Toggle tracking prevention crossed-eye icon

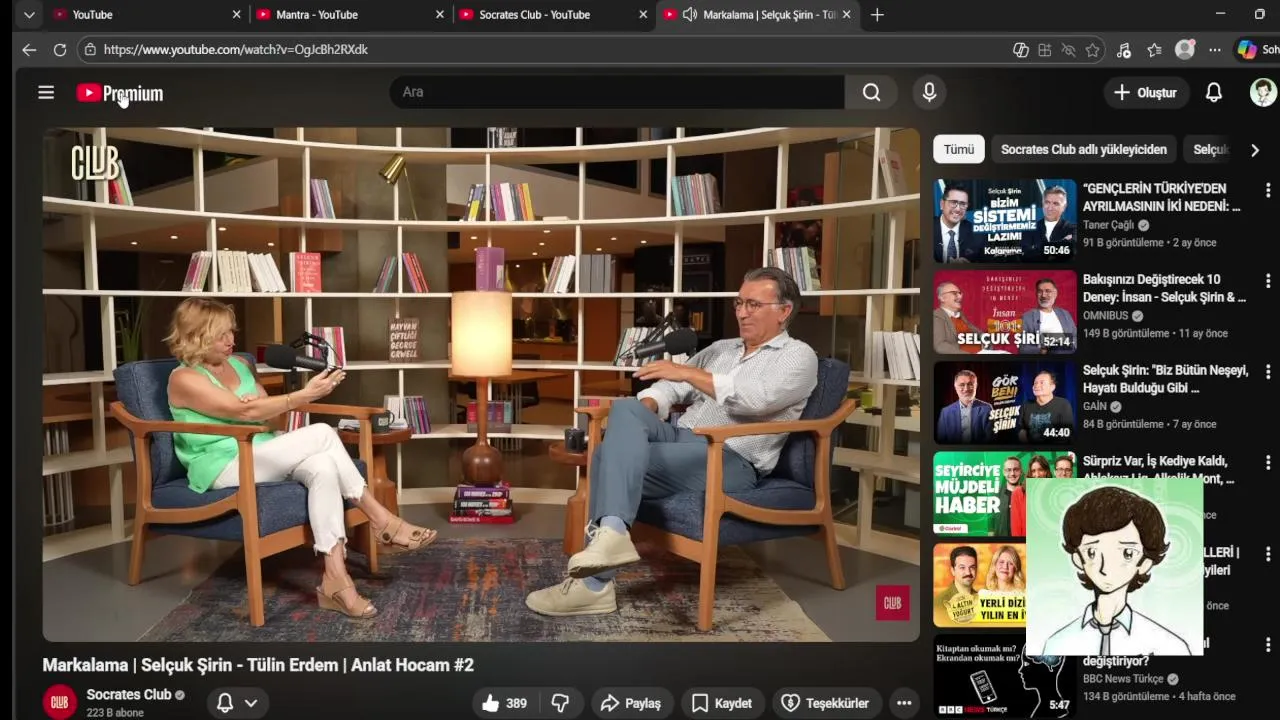1069,50
